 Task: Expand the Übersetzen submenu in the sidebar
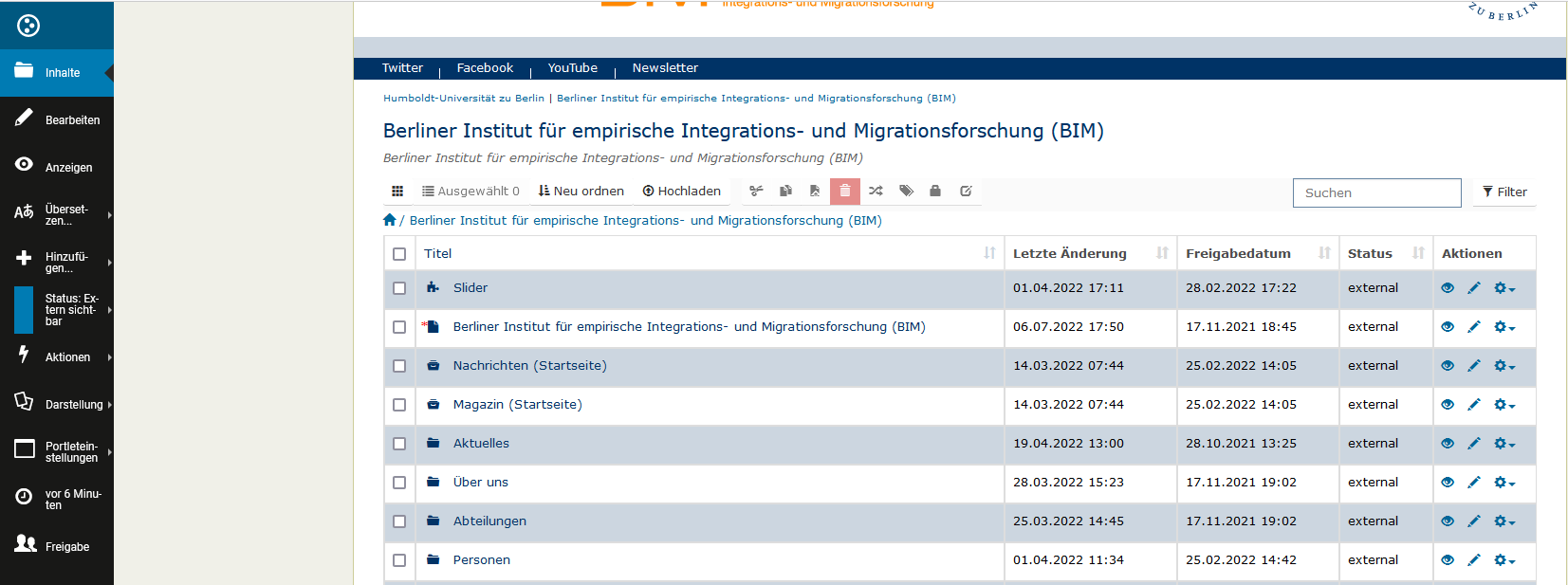(57, 215)
